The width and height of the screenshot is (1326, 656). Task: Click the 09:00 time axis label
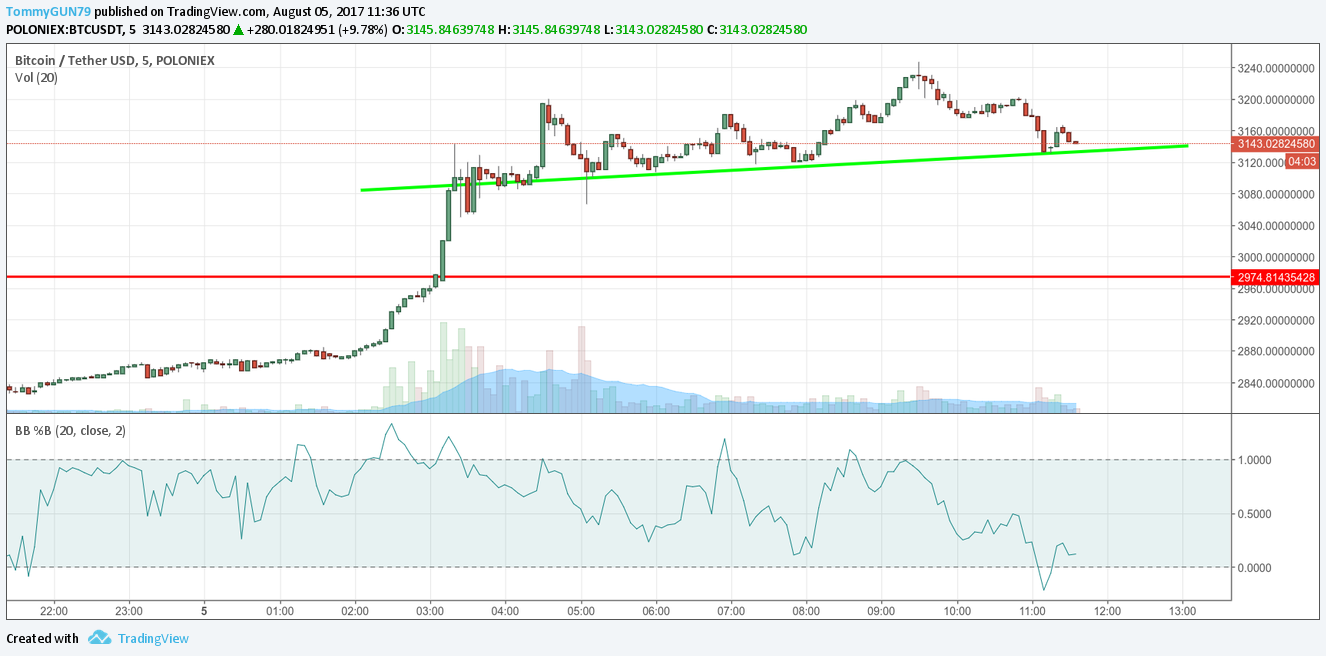(881, 611)
